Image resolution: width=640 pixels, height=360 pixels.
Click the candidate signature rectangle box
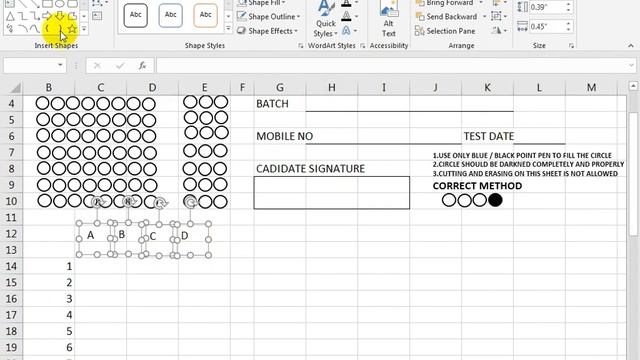click(331, 193)
